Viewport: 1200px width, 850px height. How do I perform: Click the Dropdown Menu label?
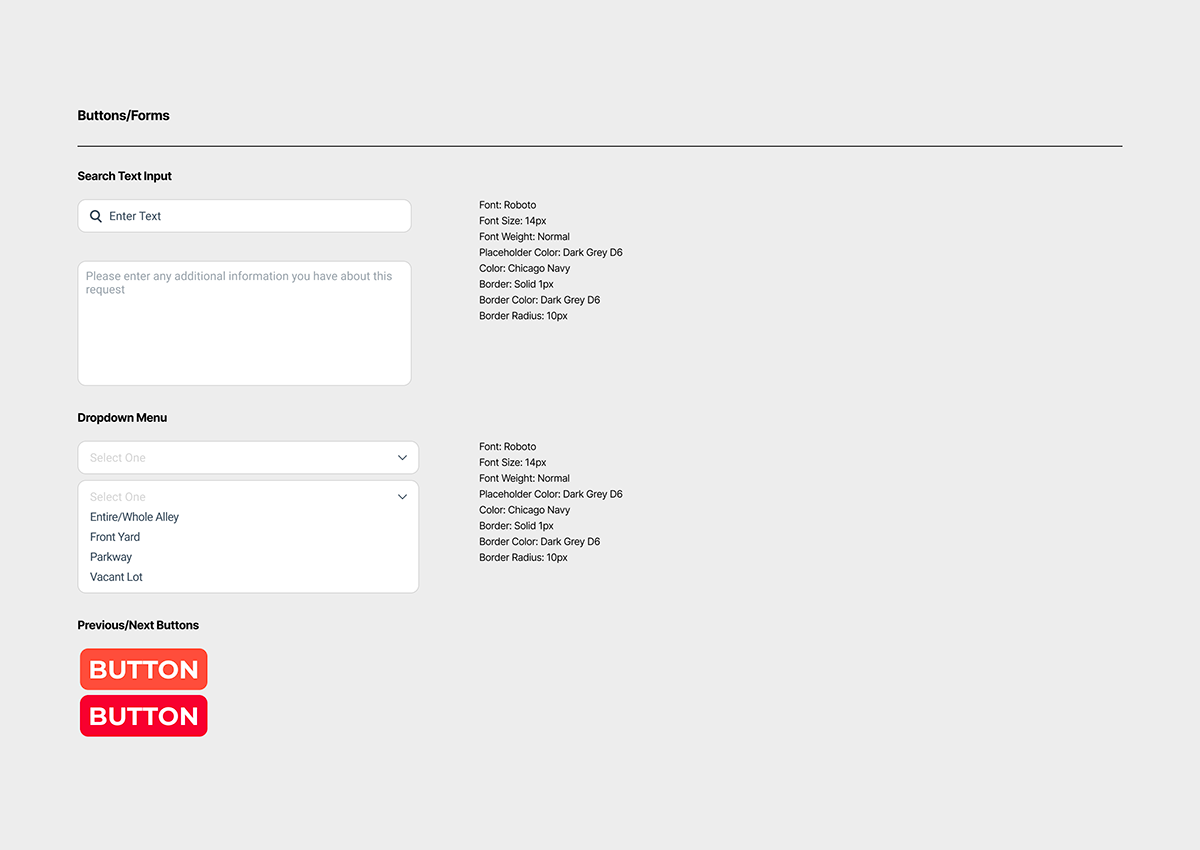(x=122, y=418)
